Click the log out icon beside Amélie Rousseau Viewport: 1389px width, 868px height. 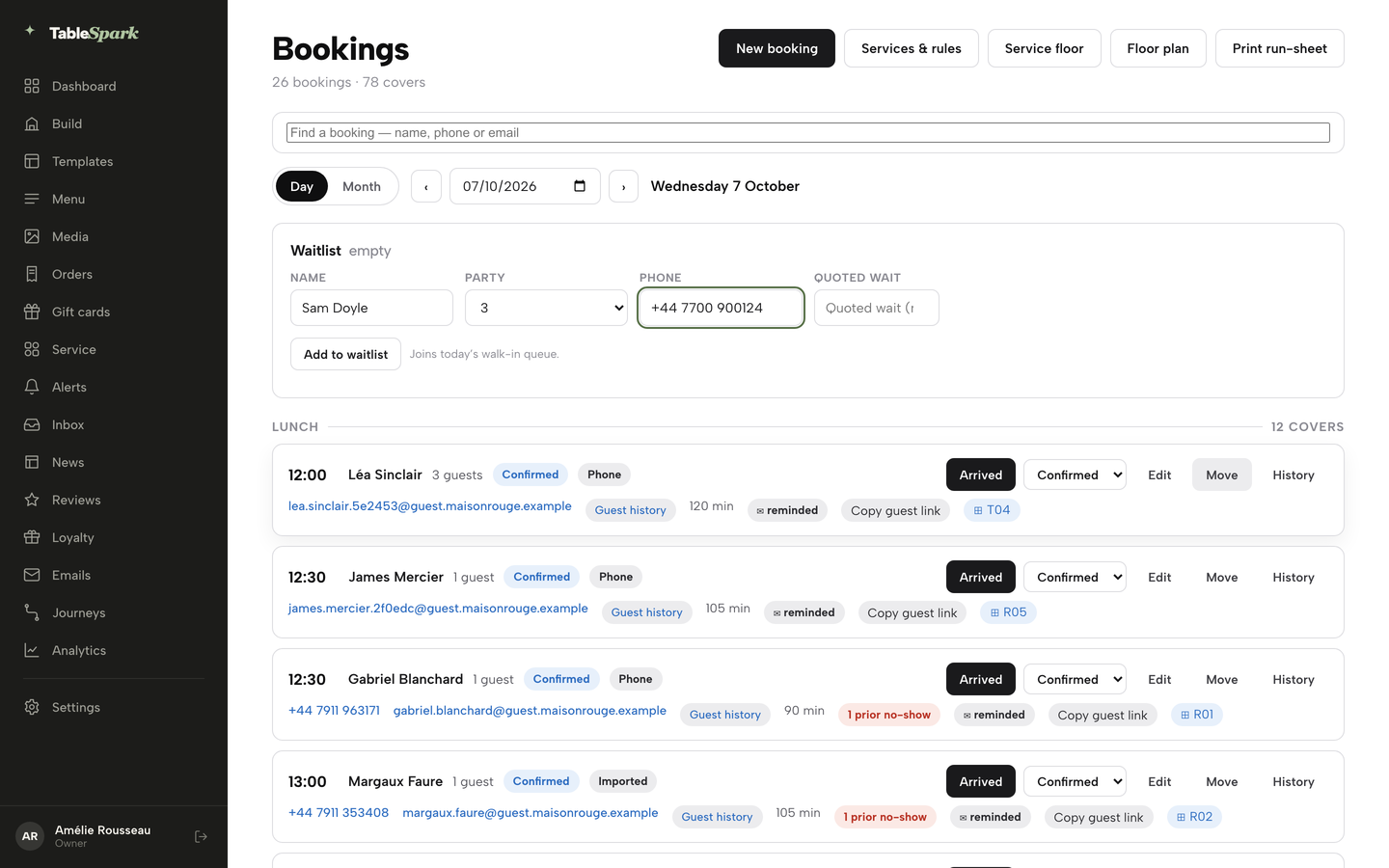tap(201, 836)
